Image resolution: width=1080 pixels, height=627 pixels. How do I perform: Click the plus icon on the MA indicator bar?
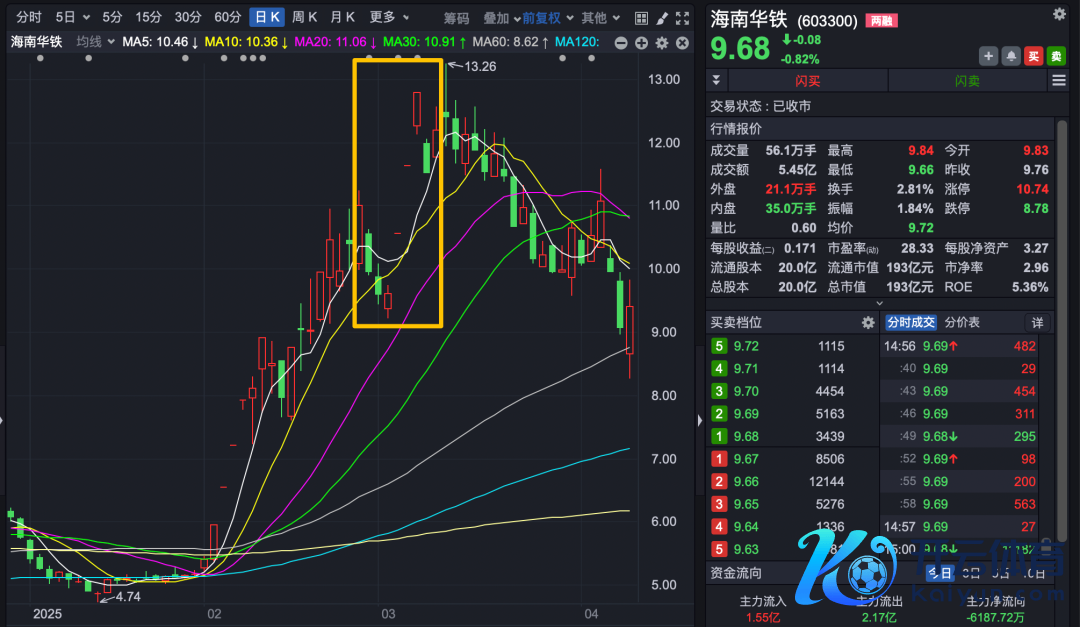pos(641,42)
